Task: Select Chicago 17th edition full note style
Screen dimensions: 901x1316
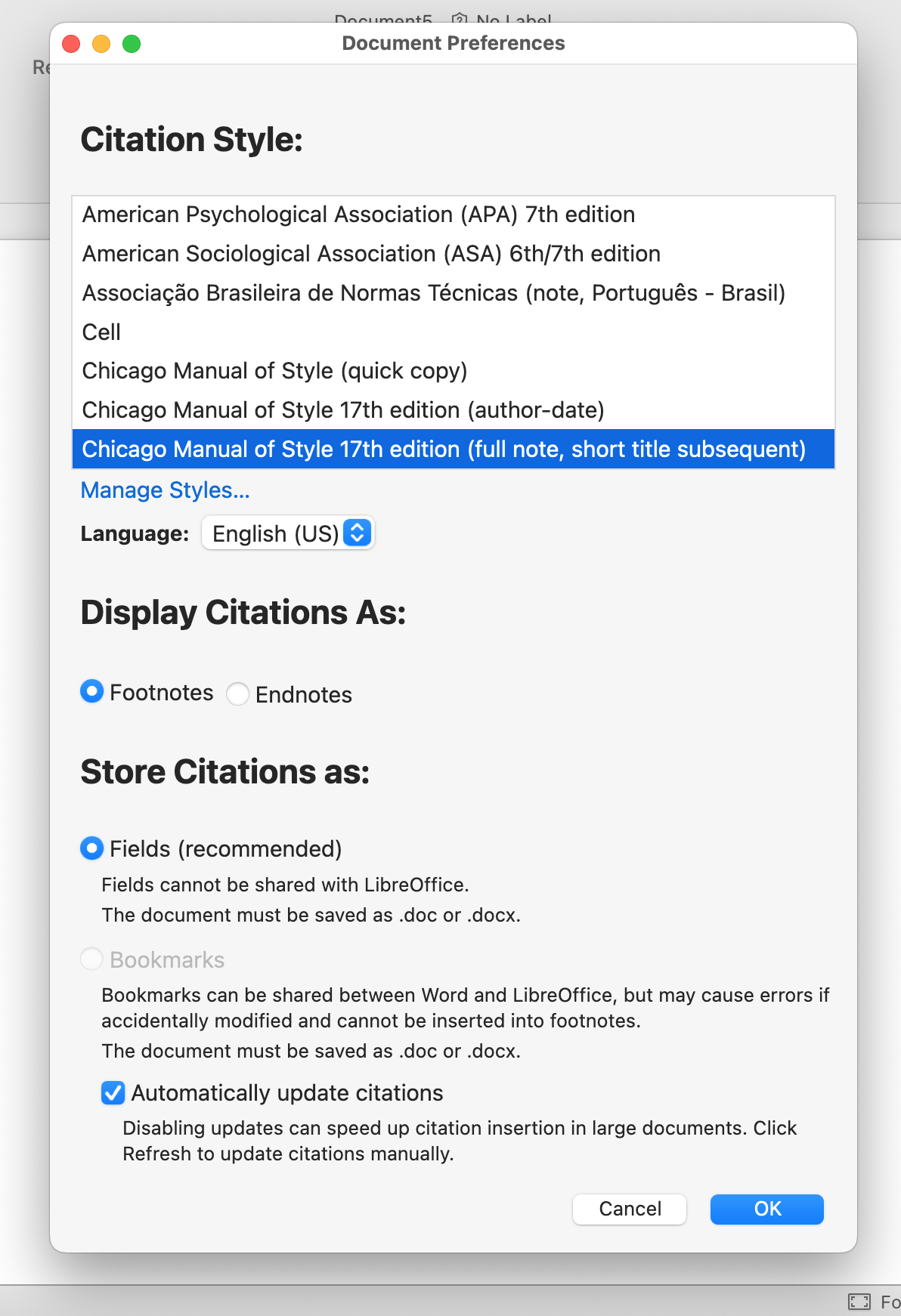Action: [454, 449]
